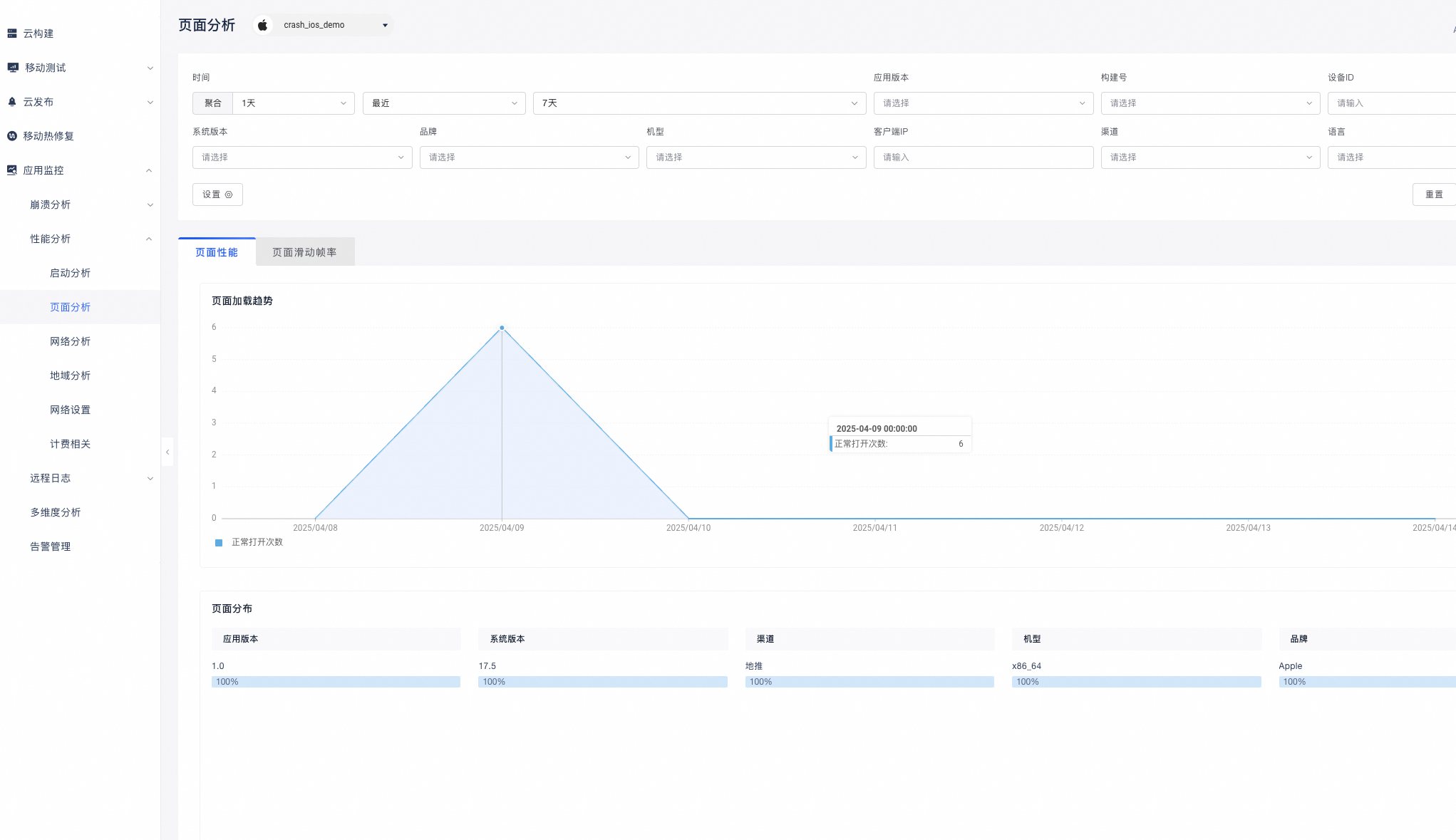Open 启动分析 in the sidebar
The height and width of the screenshot is (840, 1456).
70,273
